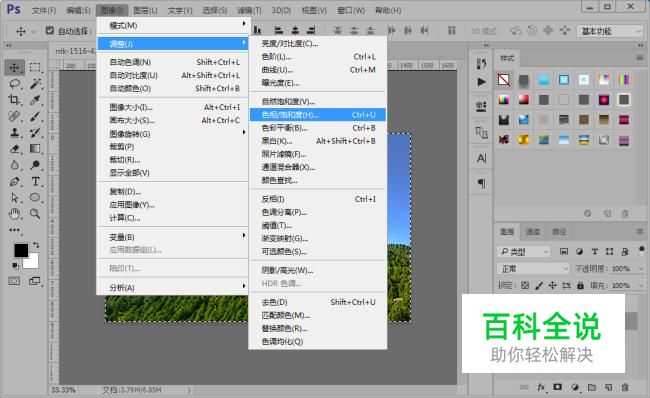Toggle lock position icon
650x398 pixels.
553,285
